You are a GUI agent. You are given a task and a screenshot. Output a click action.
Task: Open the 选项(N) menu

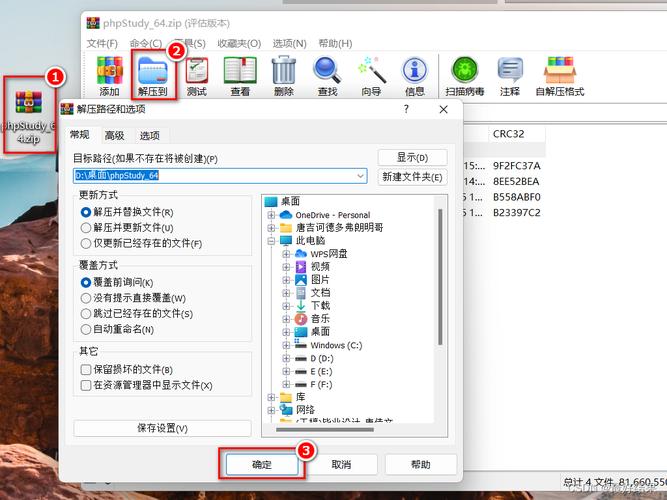pos(289,43)
